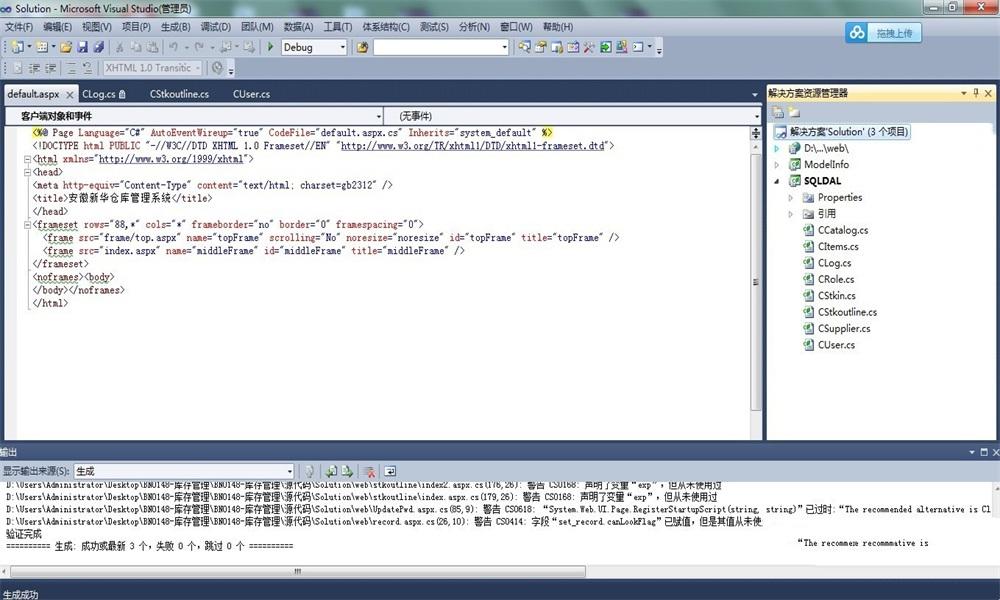The height and width of the screenshot is (600, 1000).
Task: Click the Show All Files icon in Solution Explorer
Action: [794, 112]
